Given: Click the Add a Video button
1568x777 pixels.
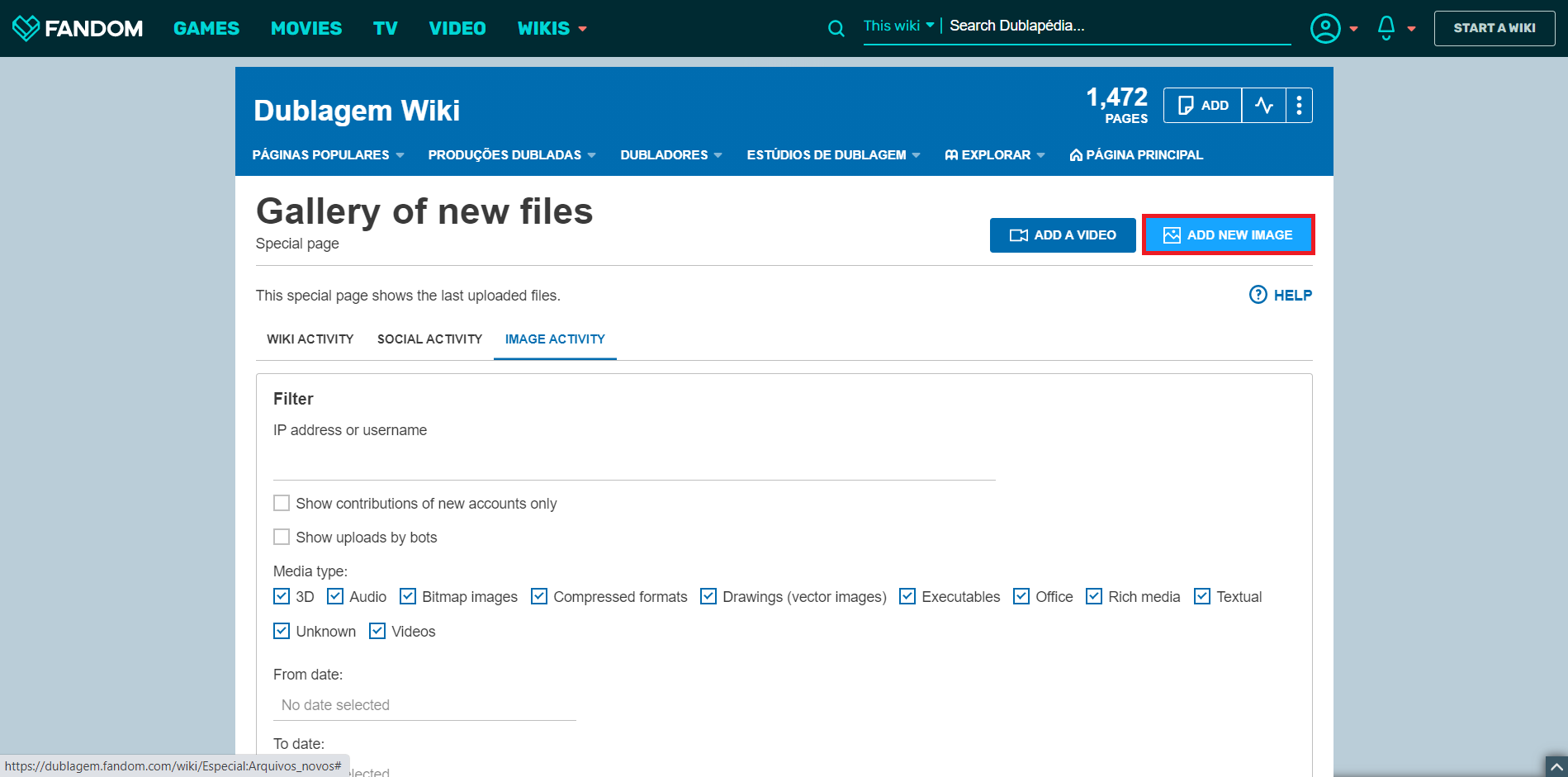Looking at the screenshot, I should (x=1063, y=235).
